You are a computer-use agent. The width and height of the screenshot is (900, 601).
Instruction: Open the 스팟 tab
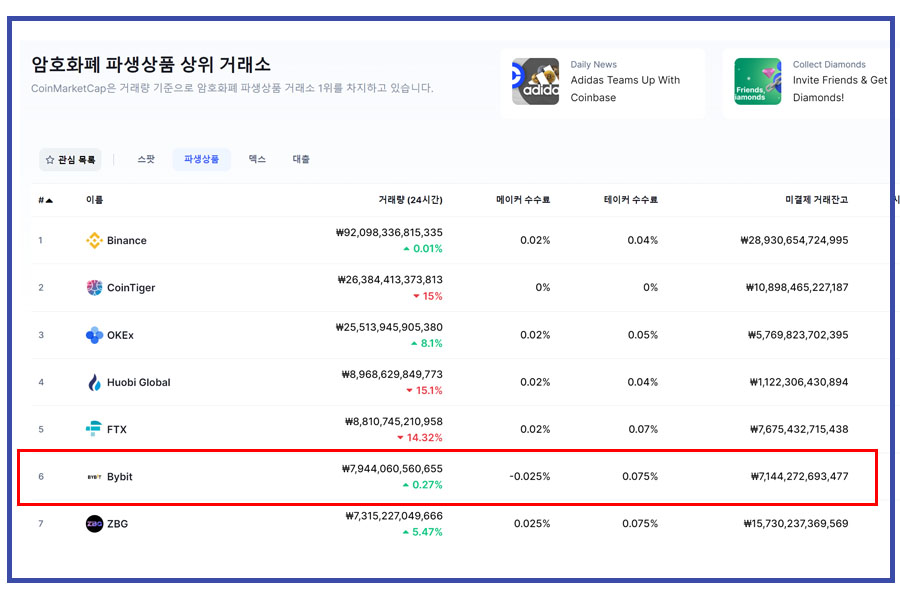pyautogui.click(x=146, y=159)
